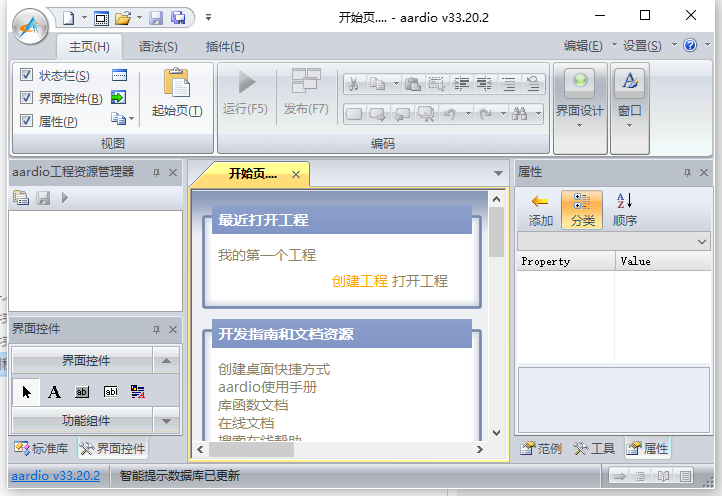Click the redo arrow icon
722x496 pixels.
tap(485, 114)
